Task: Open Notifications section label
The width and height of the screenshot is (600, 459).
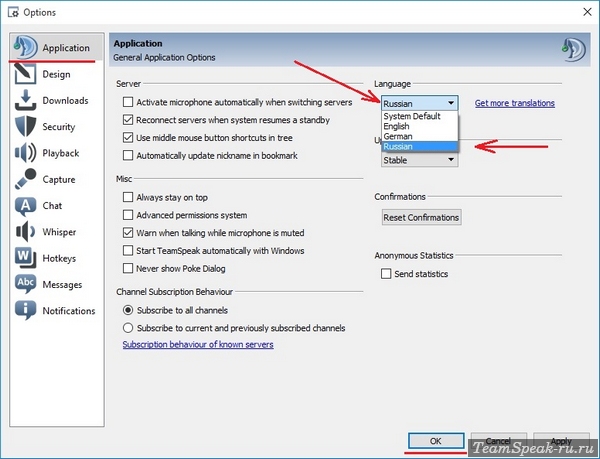Action: (69, 311)
